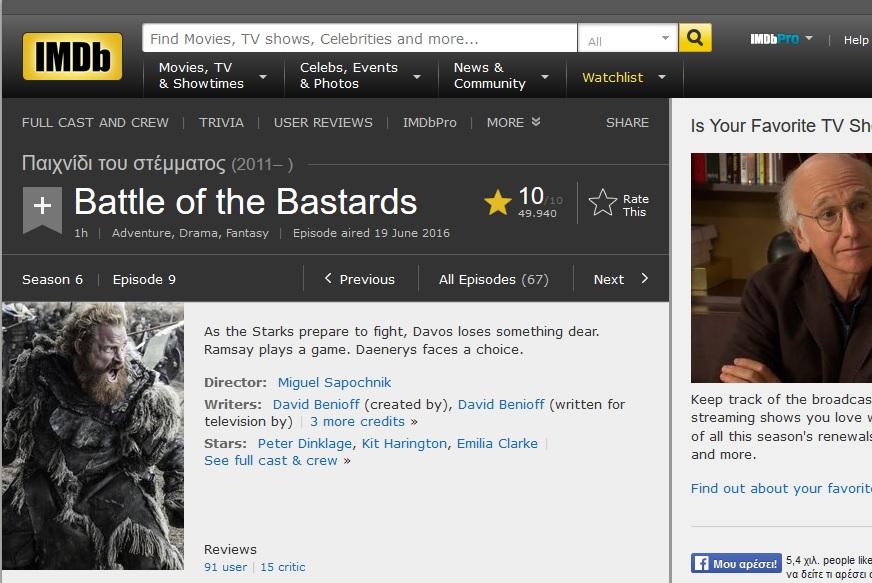The height and width of the screenshot is (583, 872).
Task: Open 91 user reviews
Action: [225, 567]
